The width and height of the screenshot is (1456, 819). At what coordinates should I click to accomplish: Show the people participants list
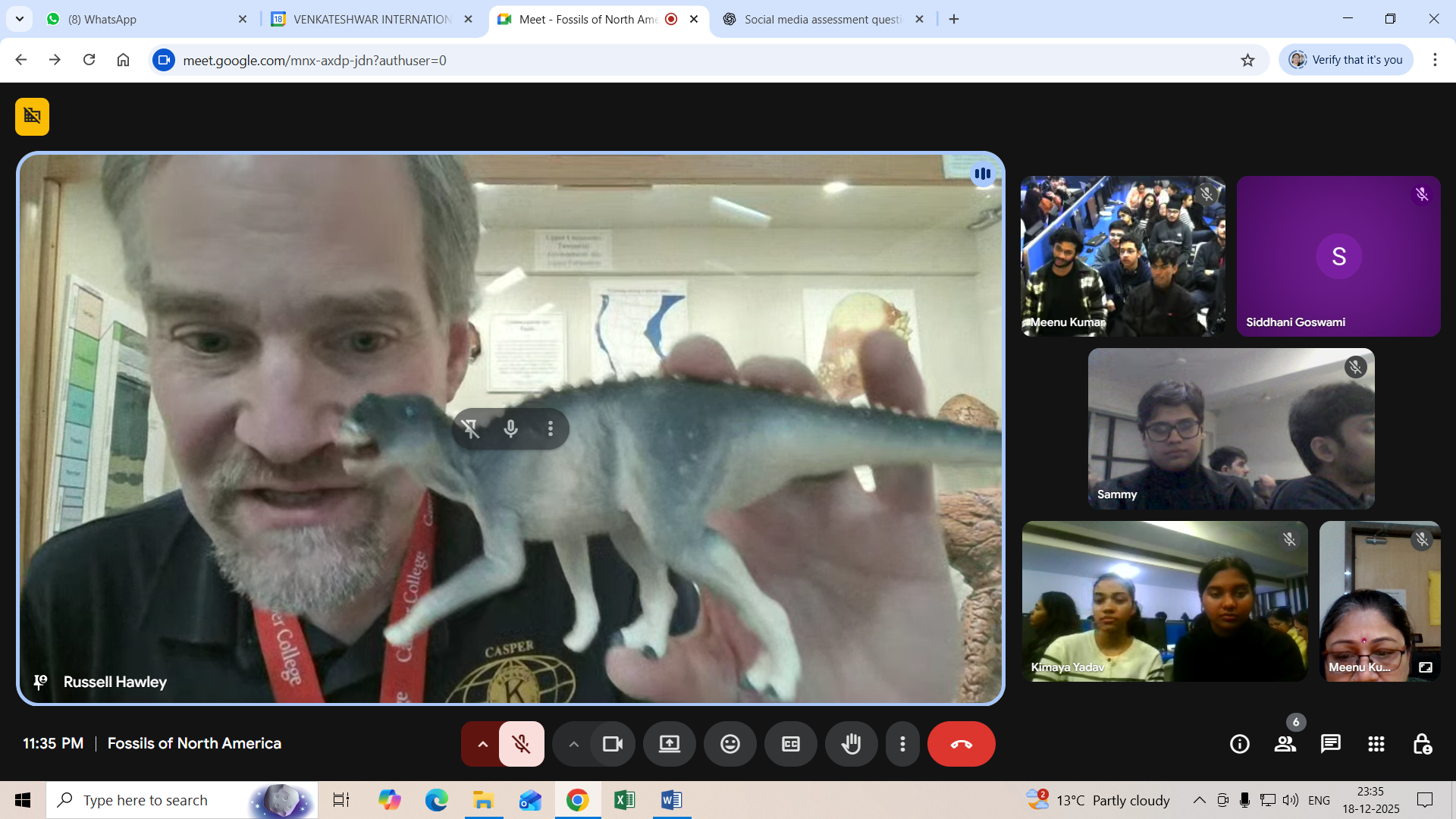[x=1285, y=744]
